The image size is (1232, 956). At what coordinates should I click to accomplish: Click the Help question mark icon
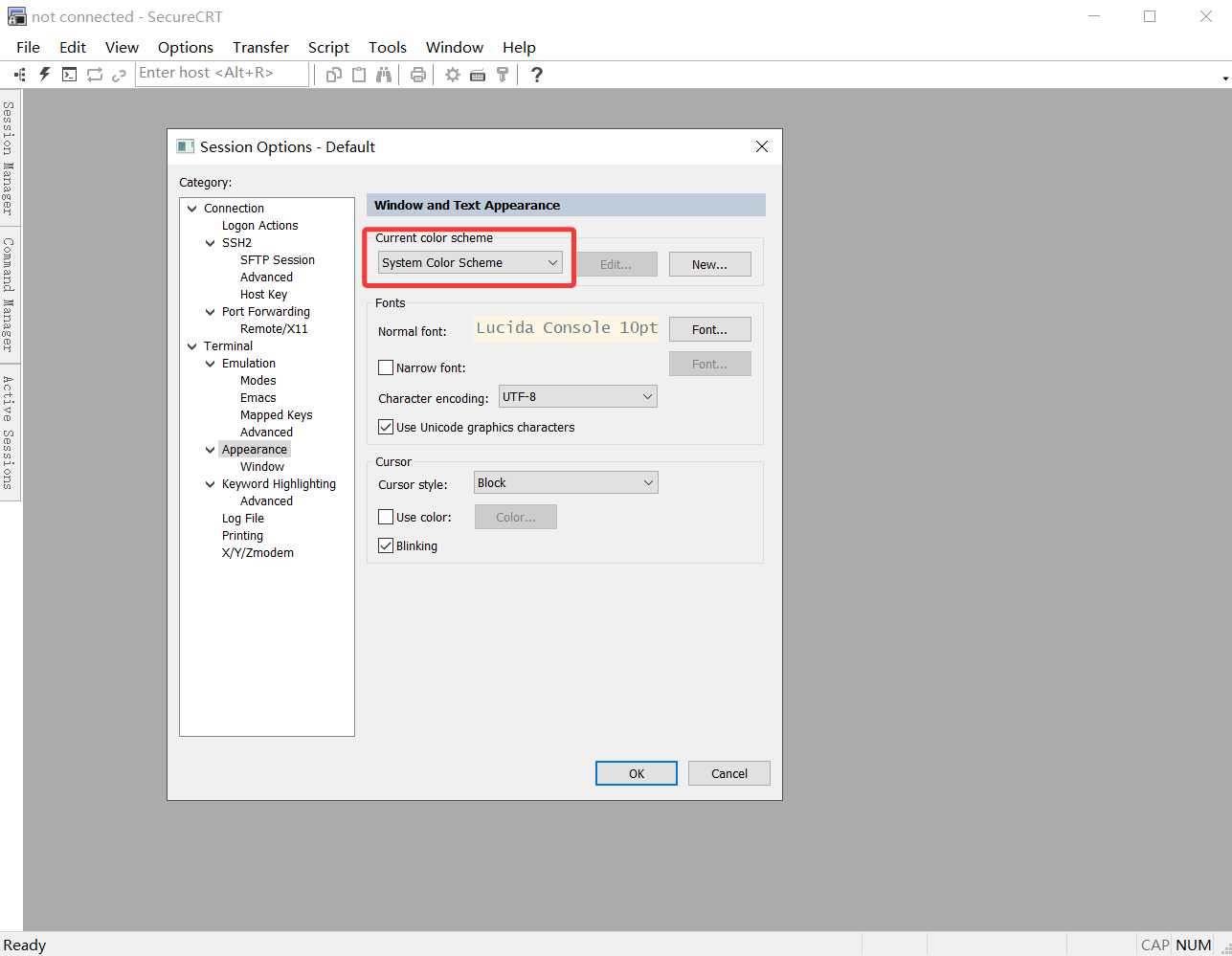536,75
